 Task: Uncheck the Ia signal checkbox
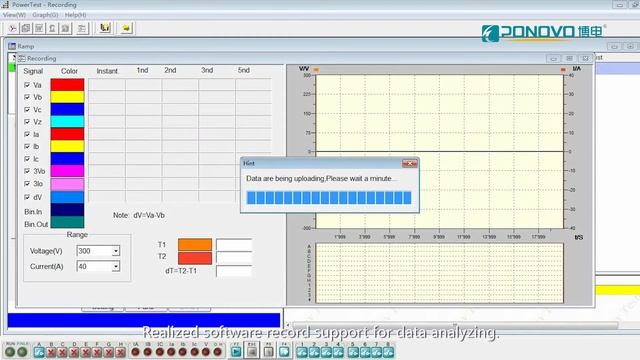click(x=27, y=134)
